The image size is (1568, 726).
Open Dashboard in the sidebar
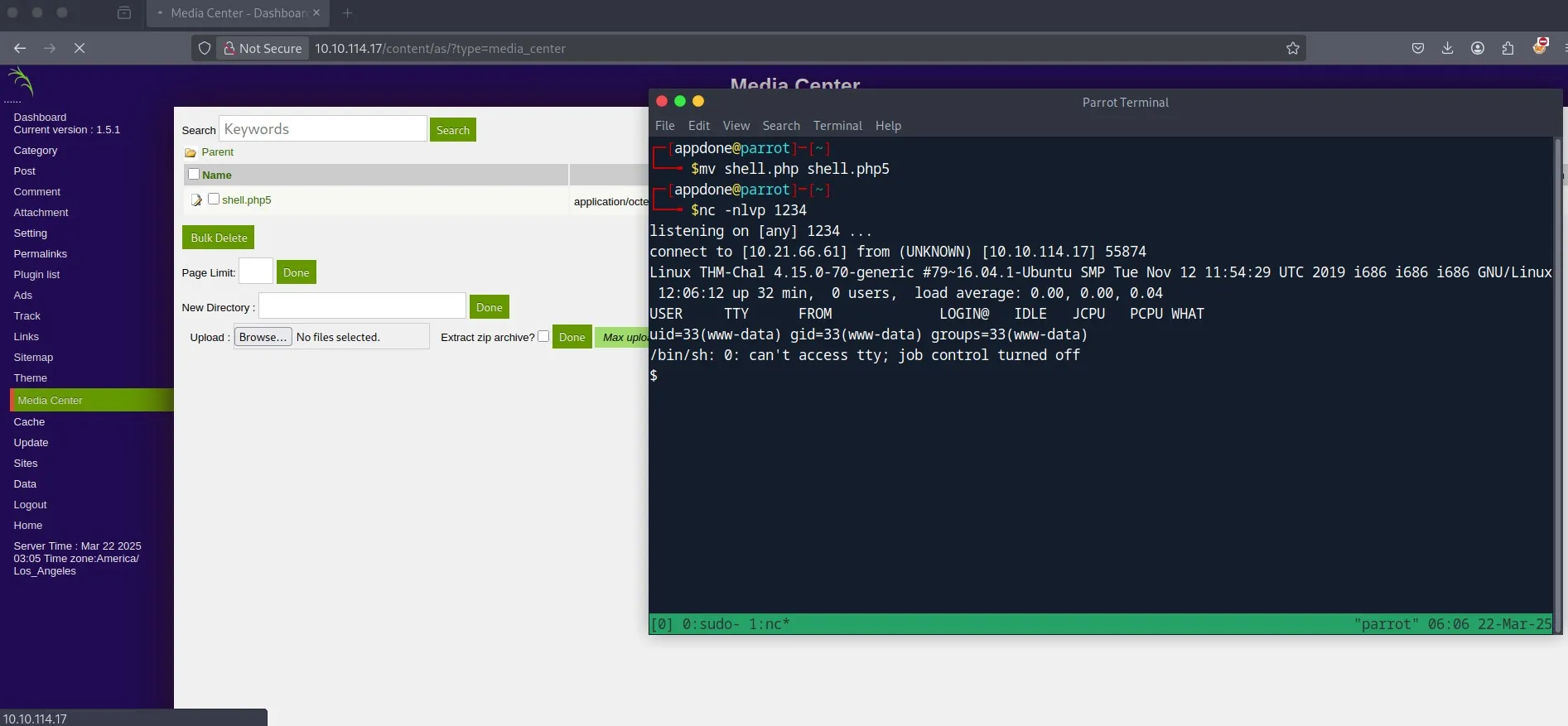pyautogui.click(x=40, y=118)
